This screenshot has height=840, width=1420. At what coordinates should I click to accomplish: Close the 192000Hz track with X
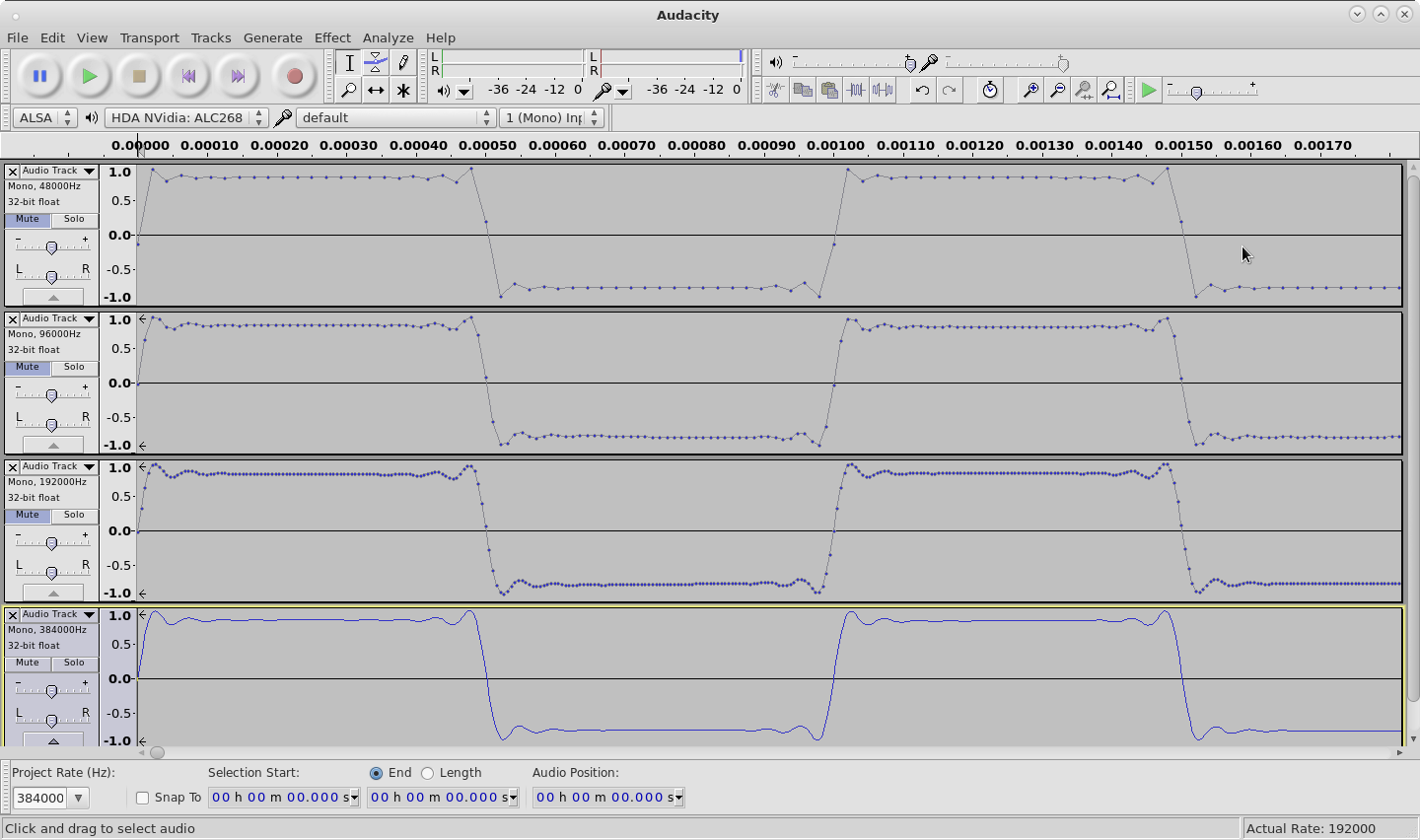pyautogui.click(x=13, y=467)
